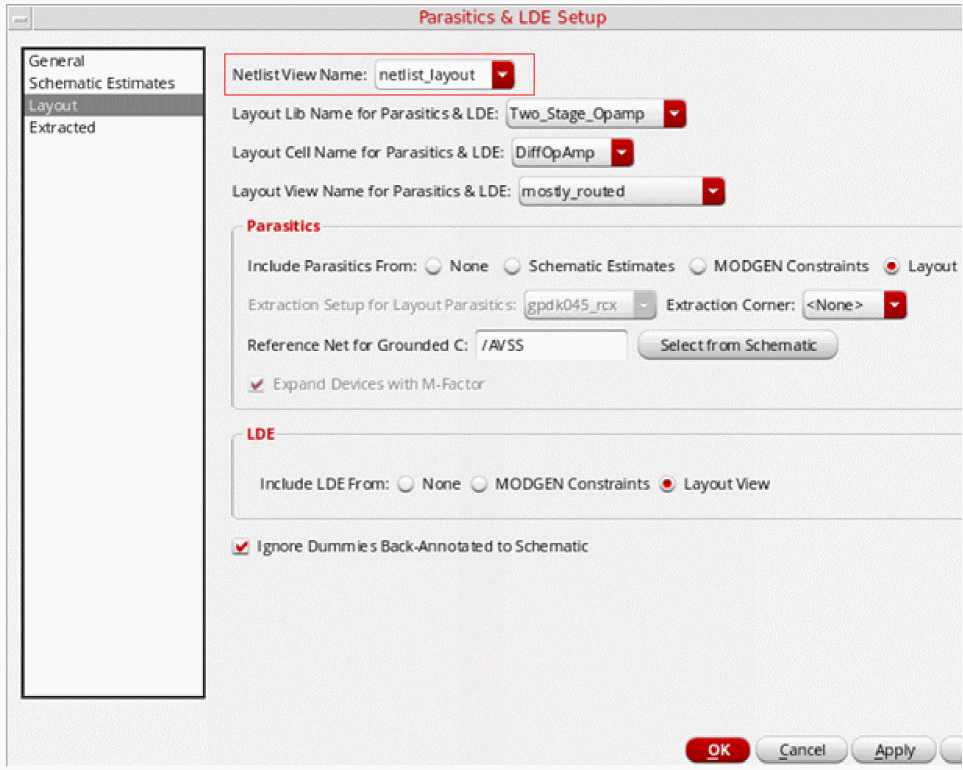Select Layout View for LDE source
Viewport: 963px width, 770px height.
[667, 484]
